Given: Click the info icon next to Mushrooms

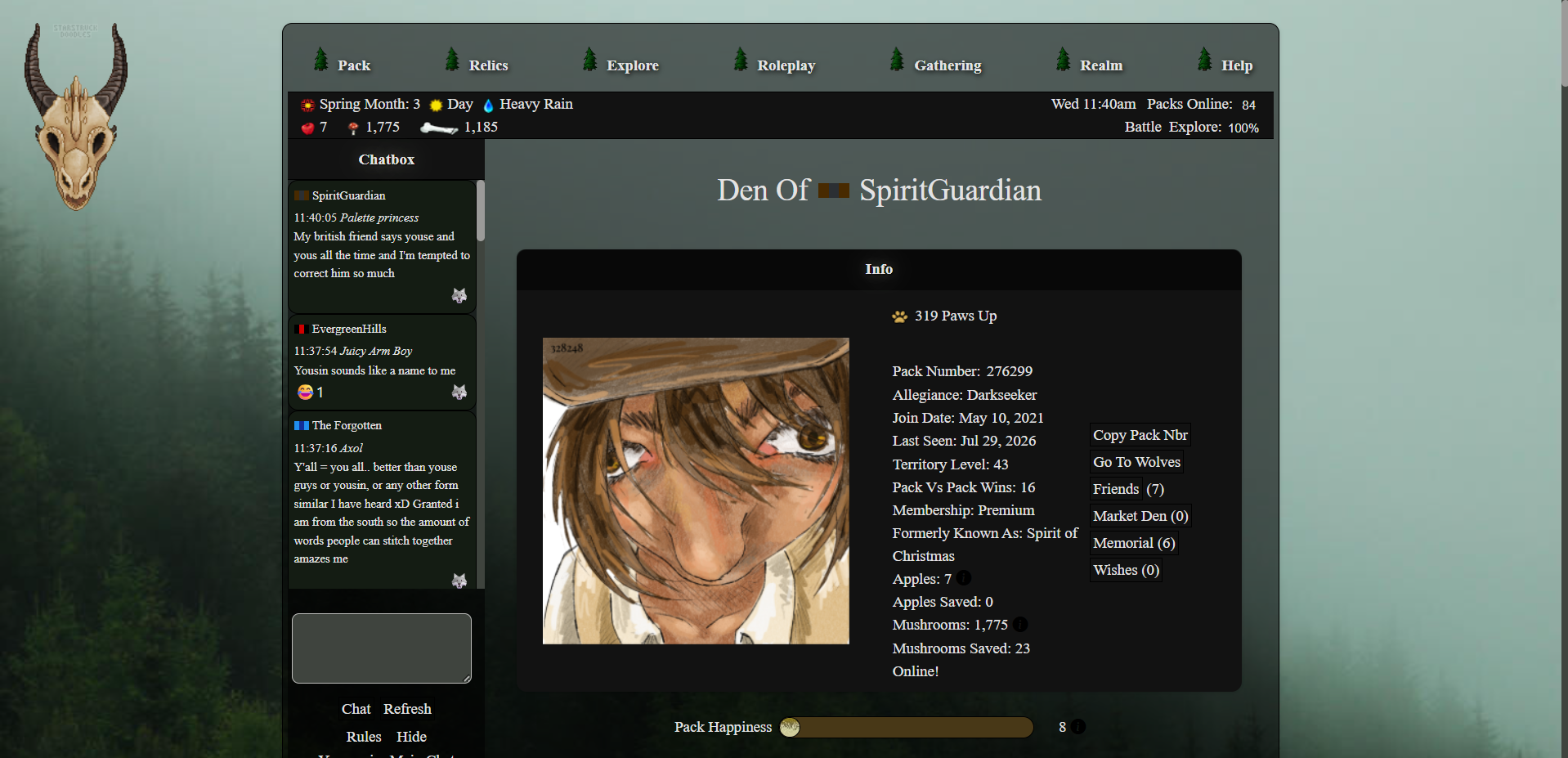Looking at the screenshot, I should [1020, 624].
